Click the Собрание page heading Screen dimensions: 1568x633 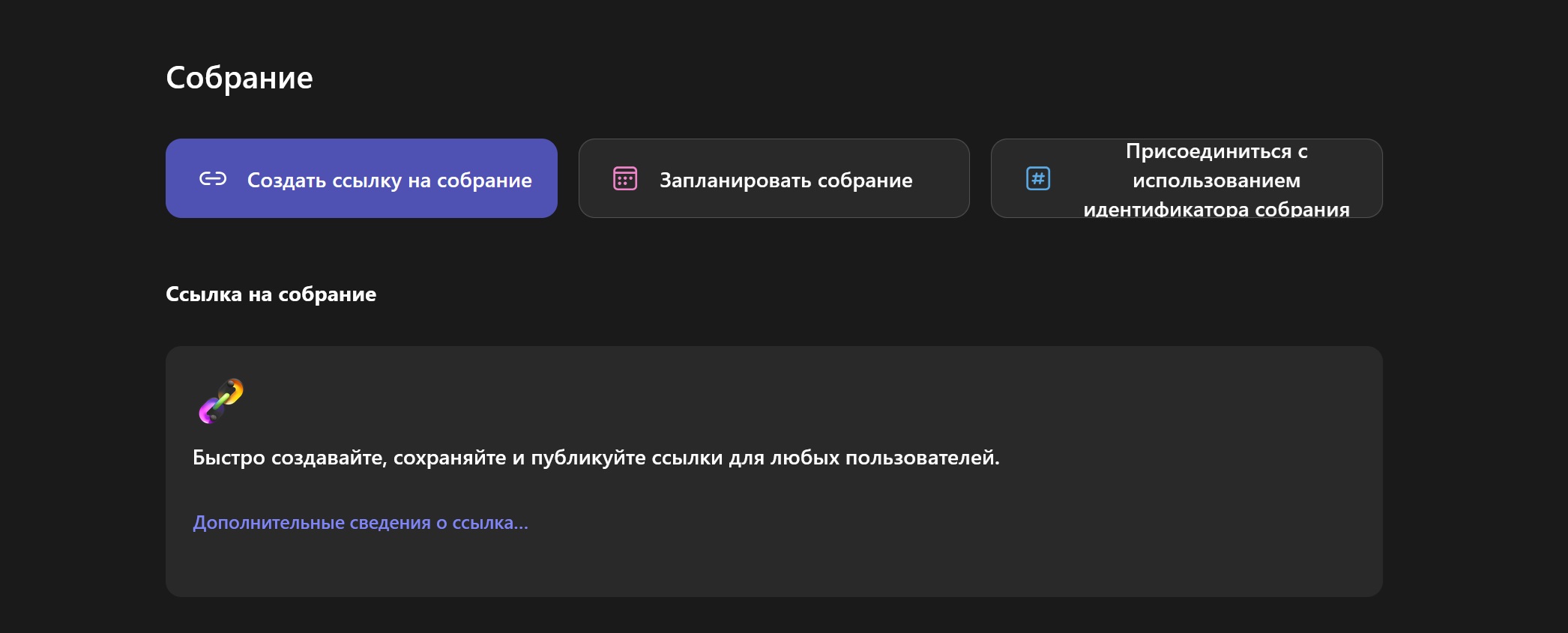tap(239, 76)
